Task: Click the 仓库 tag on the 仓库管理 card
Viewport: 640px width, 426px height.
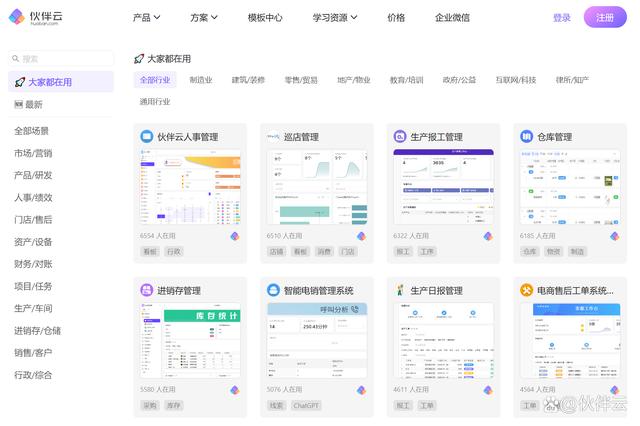Action: click(x=530, y=251)
